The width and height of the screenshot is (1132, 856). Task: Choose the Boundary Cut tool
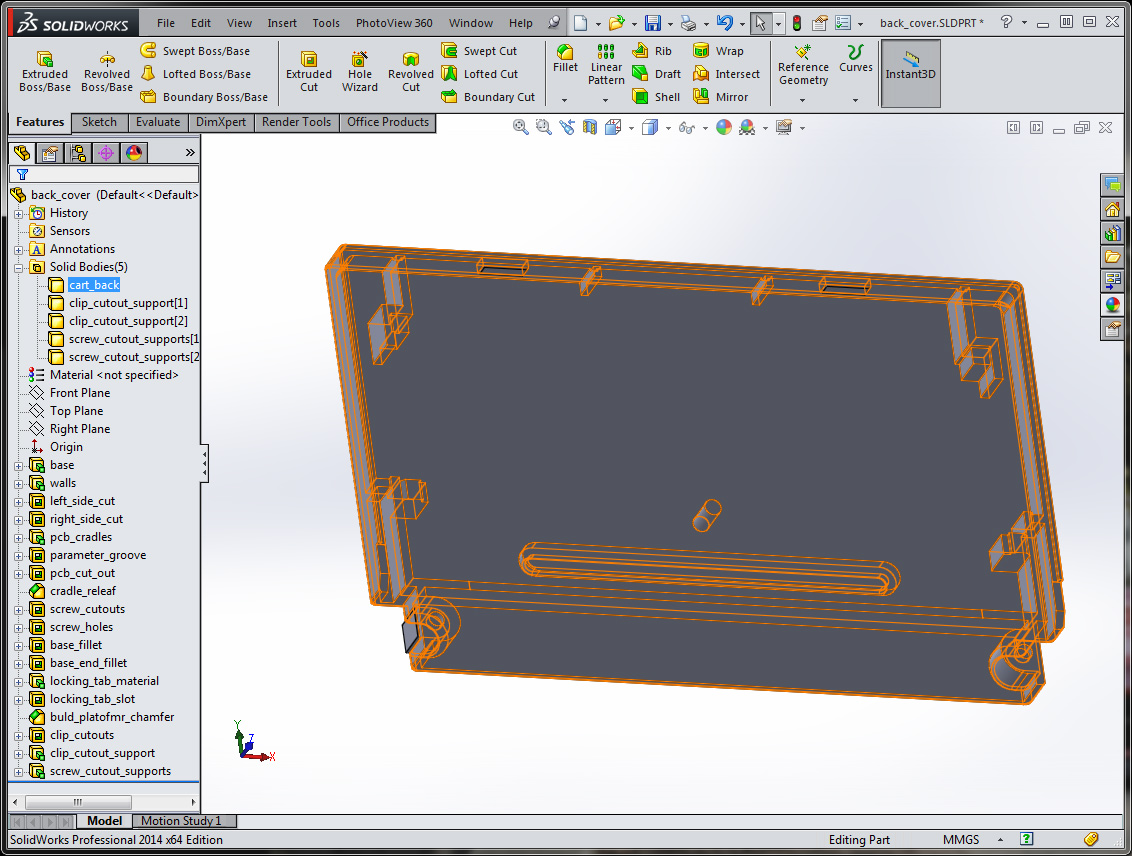(x=488, y=97)
